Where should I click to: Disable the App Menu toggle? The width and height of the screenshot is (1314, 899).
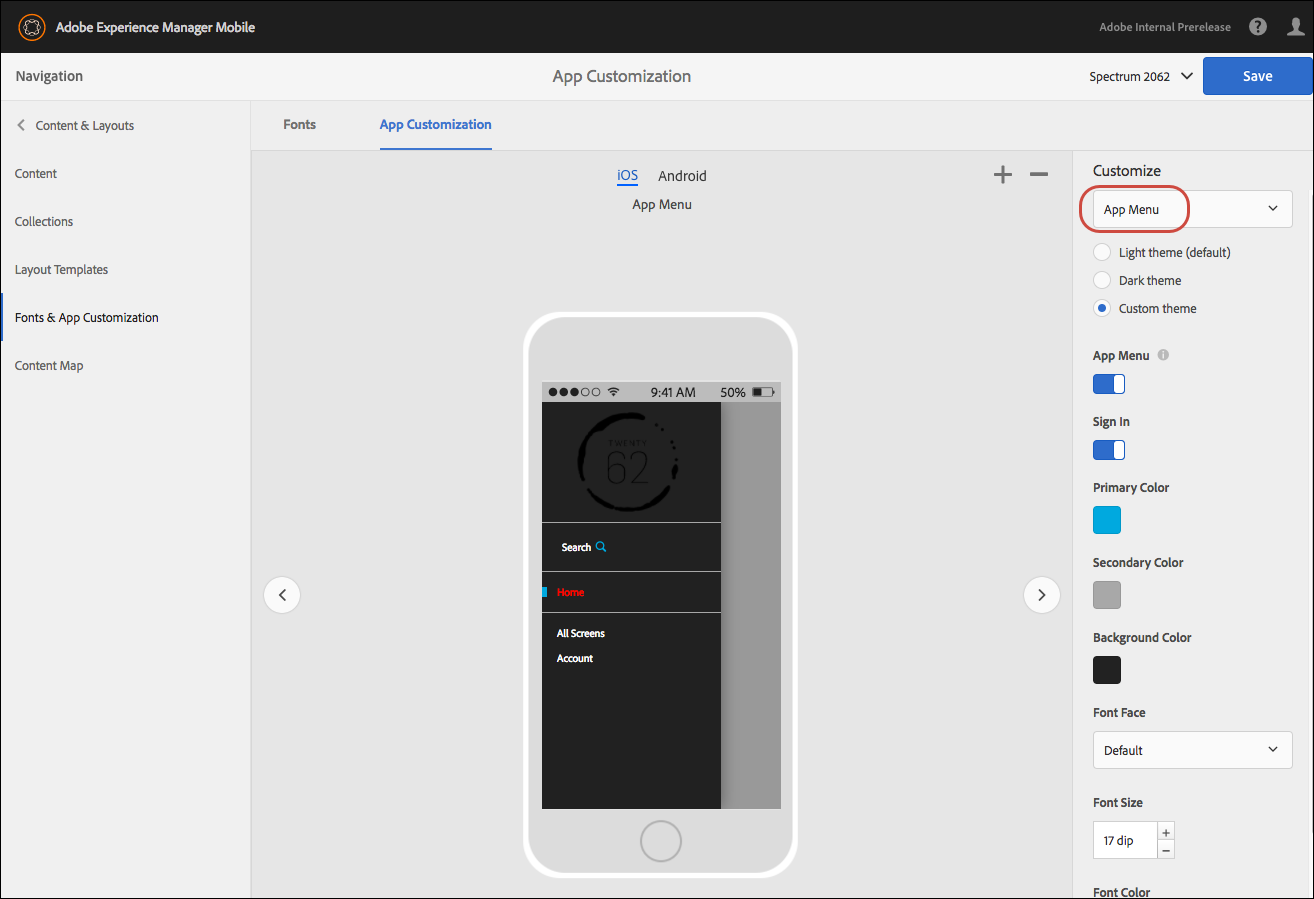click(x=1108, y=383)
